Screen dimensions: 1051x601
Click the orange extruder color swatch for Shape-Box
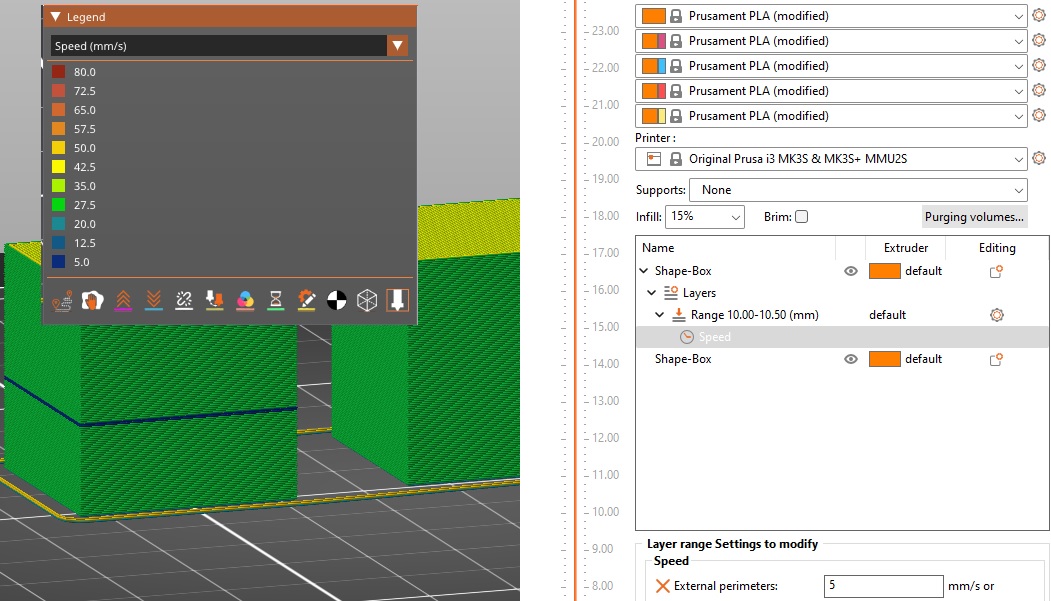coord(885,270)
